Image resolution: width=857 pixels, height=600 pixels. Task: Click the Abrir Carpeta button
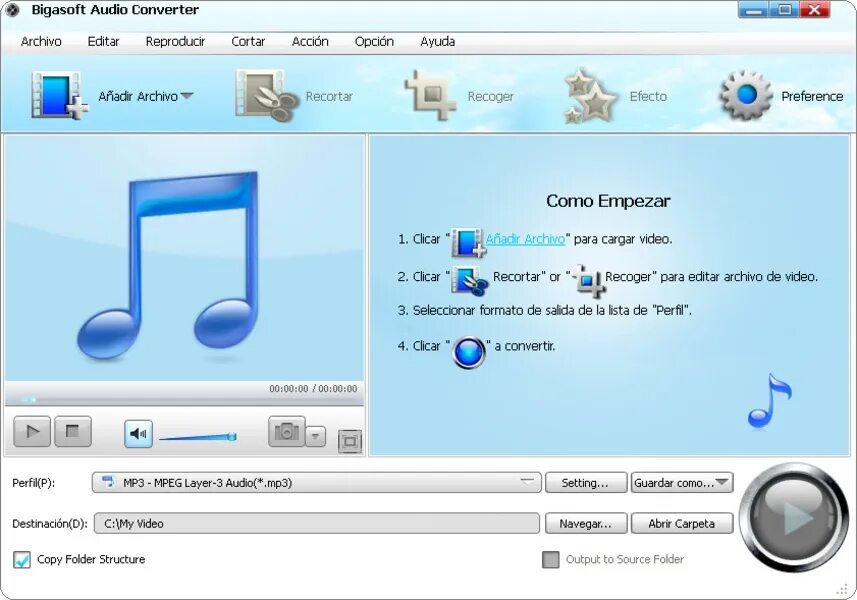tap(682, 523)
